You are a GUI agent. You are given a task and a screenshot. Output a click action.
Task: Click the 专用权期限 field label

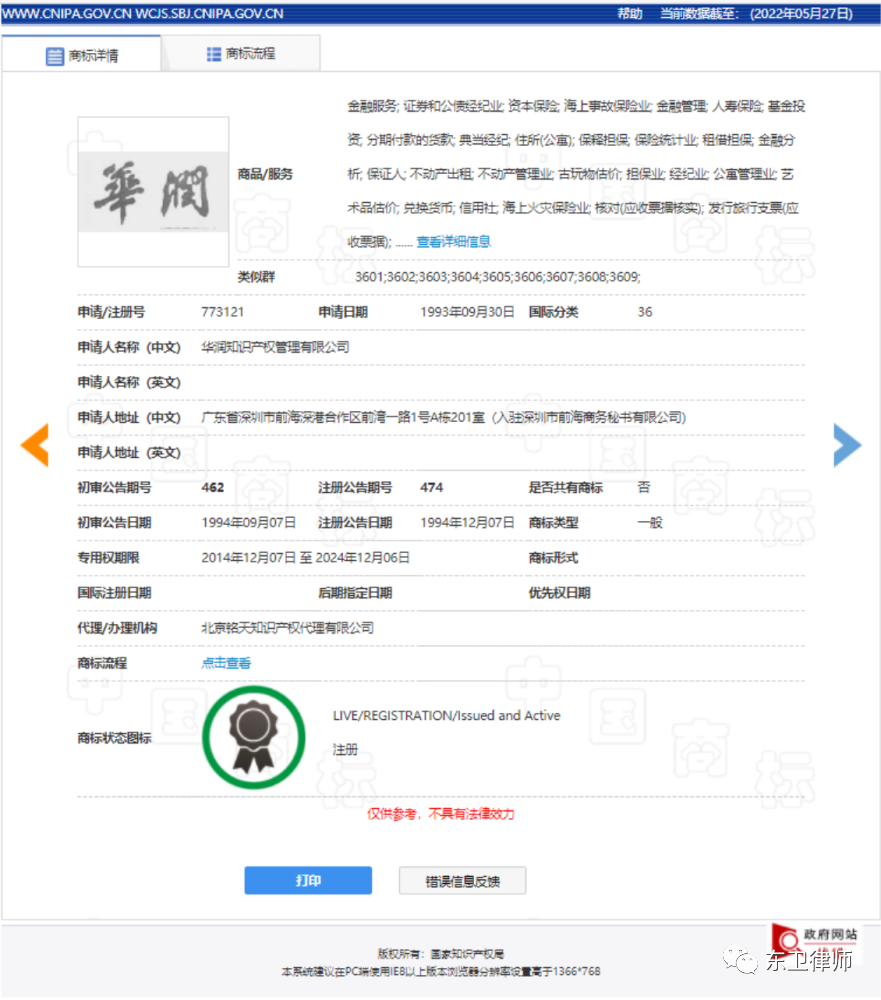(x=108, y=557)
